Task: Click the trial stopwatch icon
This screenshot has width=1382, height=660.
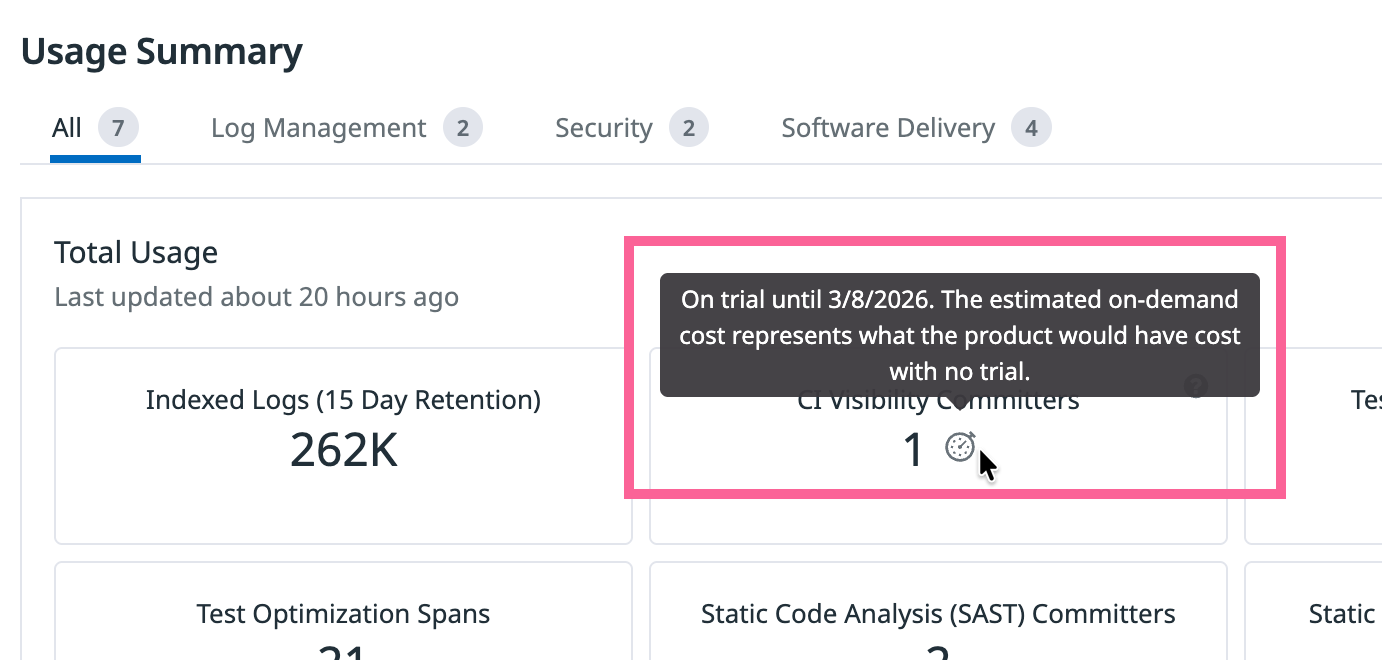Action: click(960, 447)
